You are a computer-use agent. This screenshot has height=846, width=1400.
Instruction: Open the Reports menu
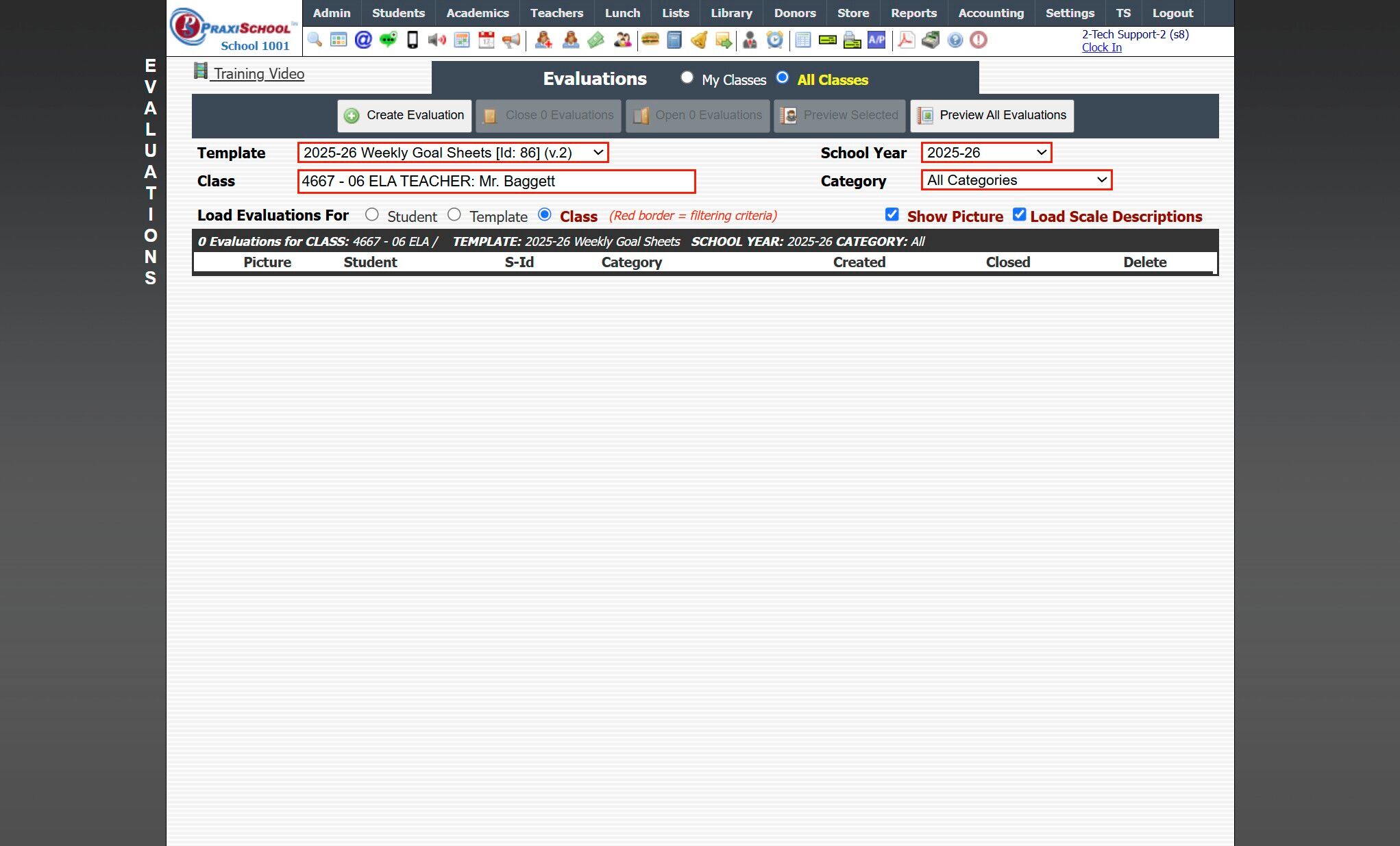point(913,13)
